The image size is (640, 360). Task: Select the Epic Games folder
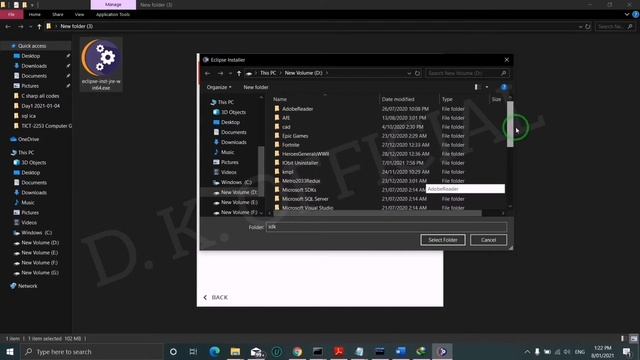295,136
